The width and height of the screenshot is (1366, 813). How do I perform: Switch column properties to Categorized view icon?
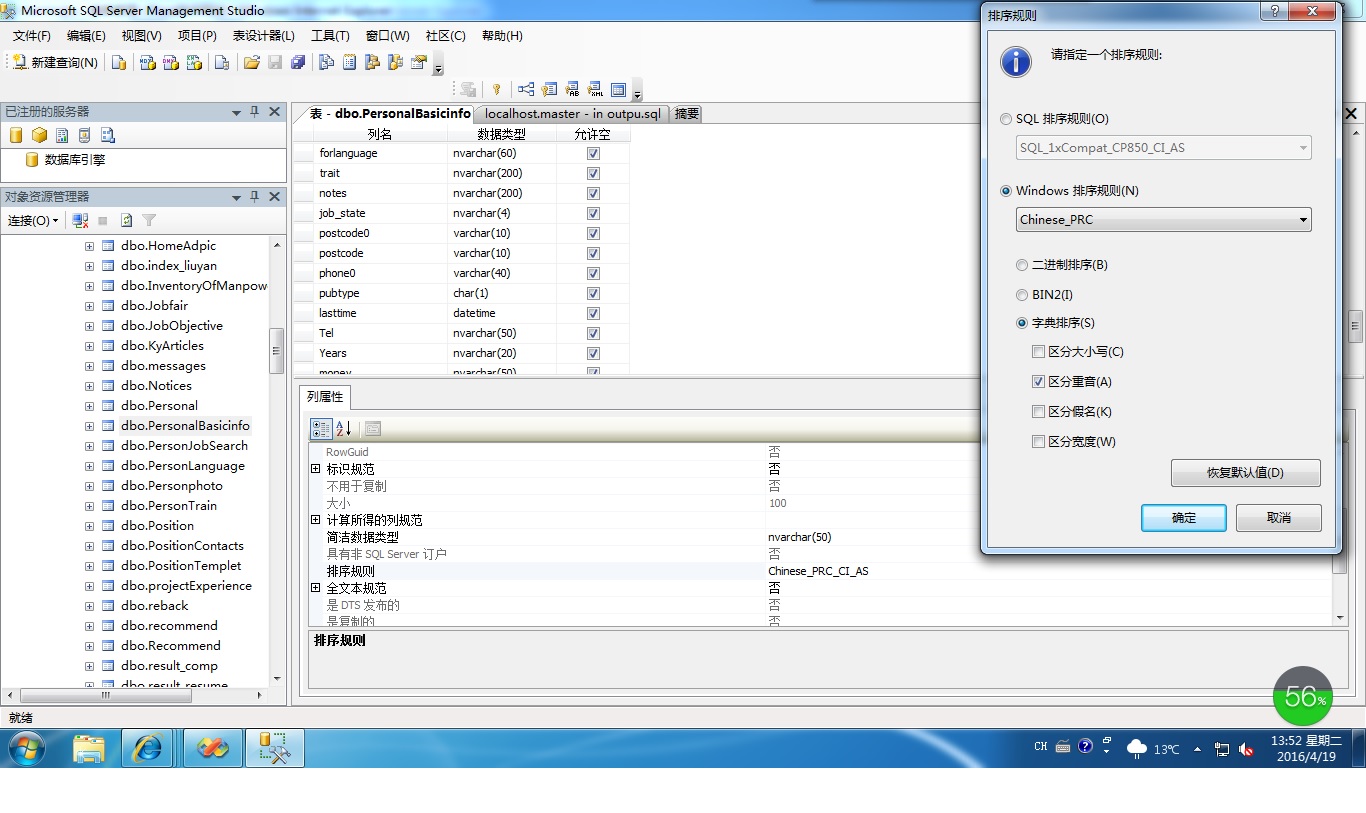click(x=321, y=429)
